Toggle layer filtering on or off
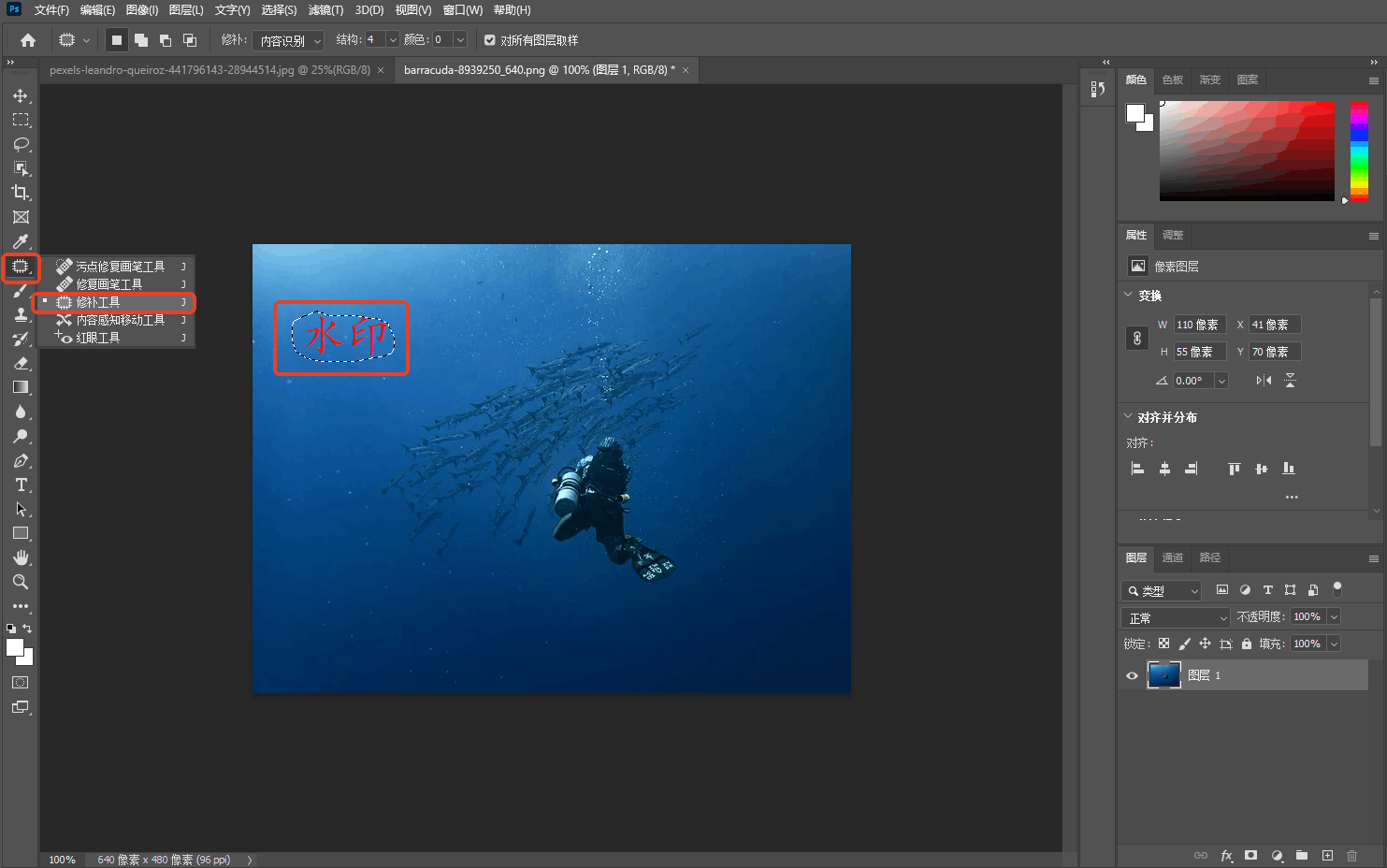The image size is (1387, 868). click(1337, 589)
